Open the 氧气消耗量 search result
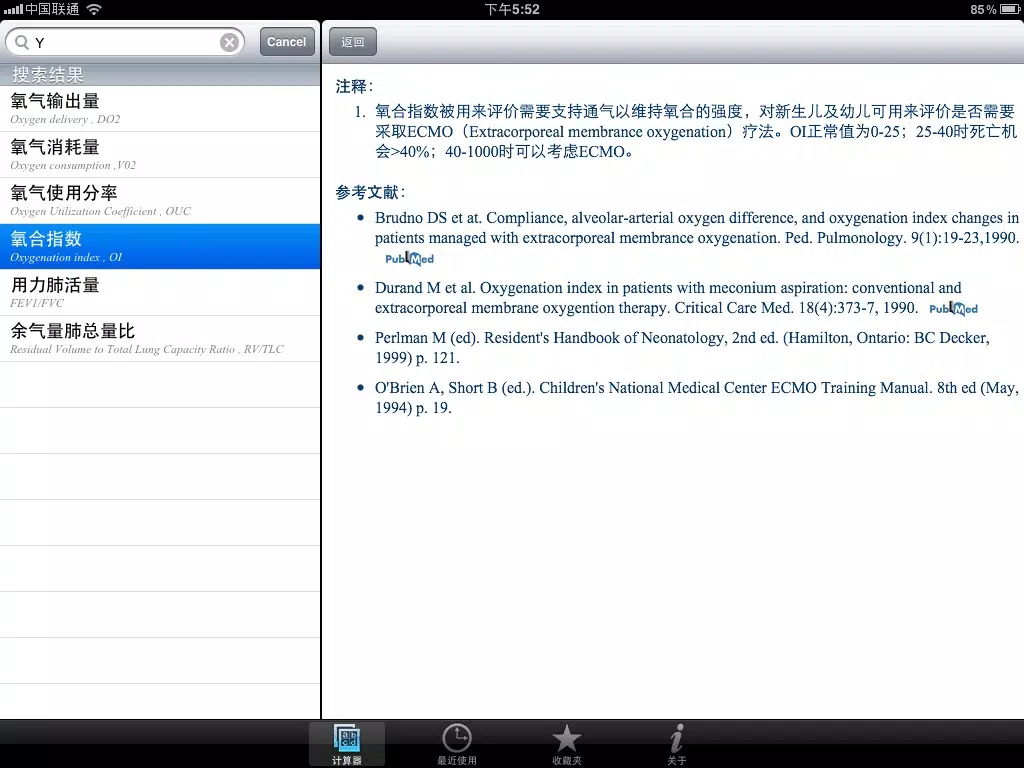1024x768 pixels. pyautogui.click(x=160, y=155)
